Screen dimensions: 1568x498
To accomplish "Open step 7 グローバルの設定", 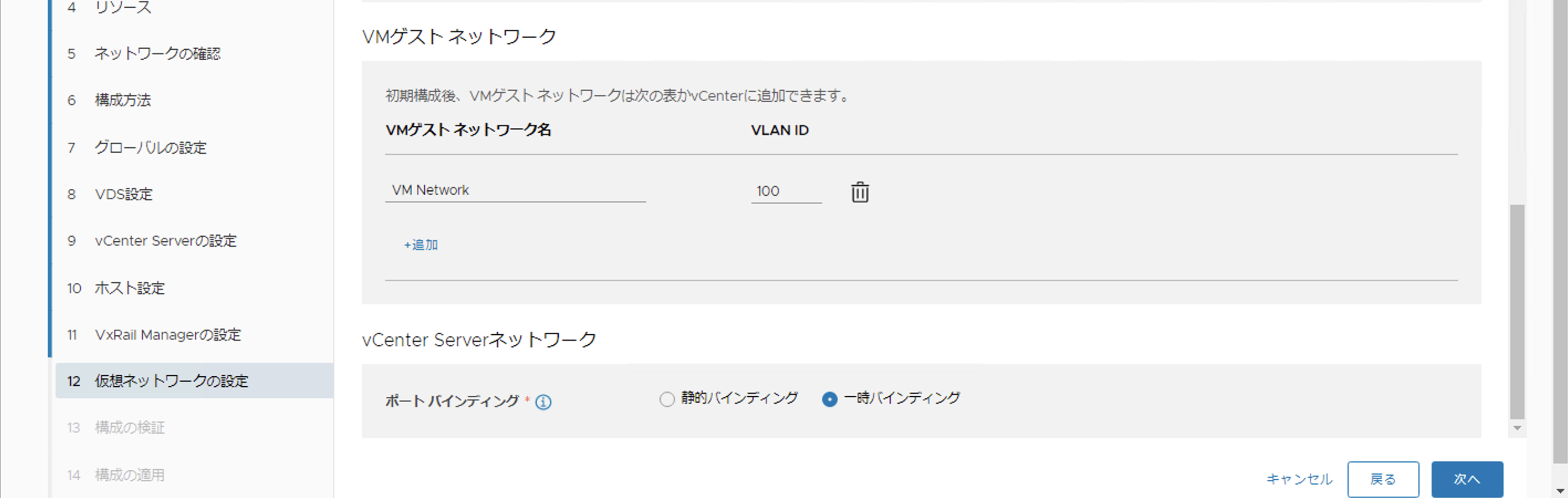I will 150,147.
